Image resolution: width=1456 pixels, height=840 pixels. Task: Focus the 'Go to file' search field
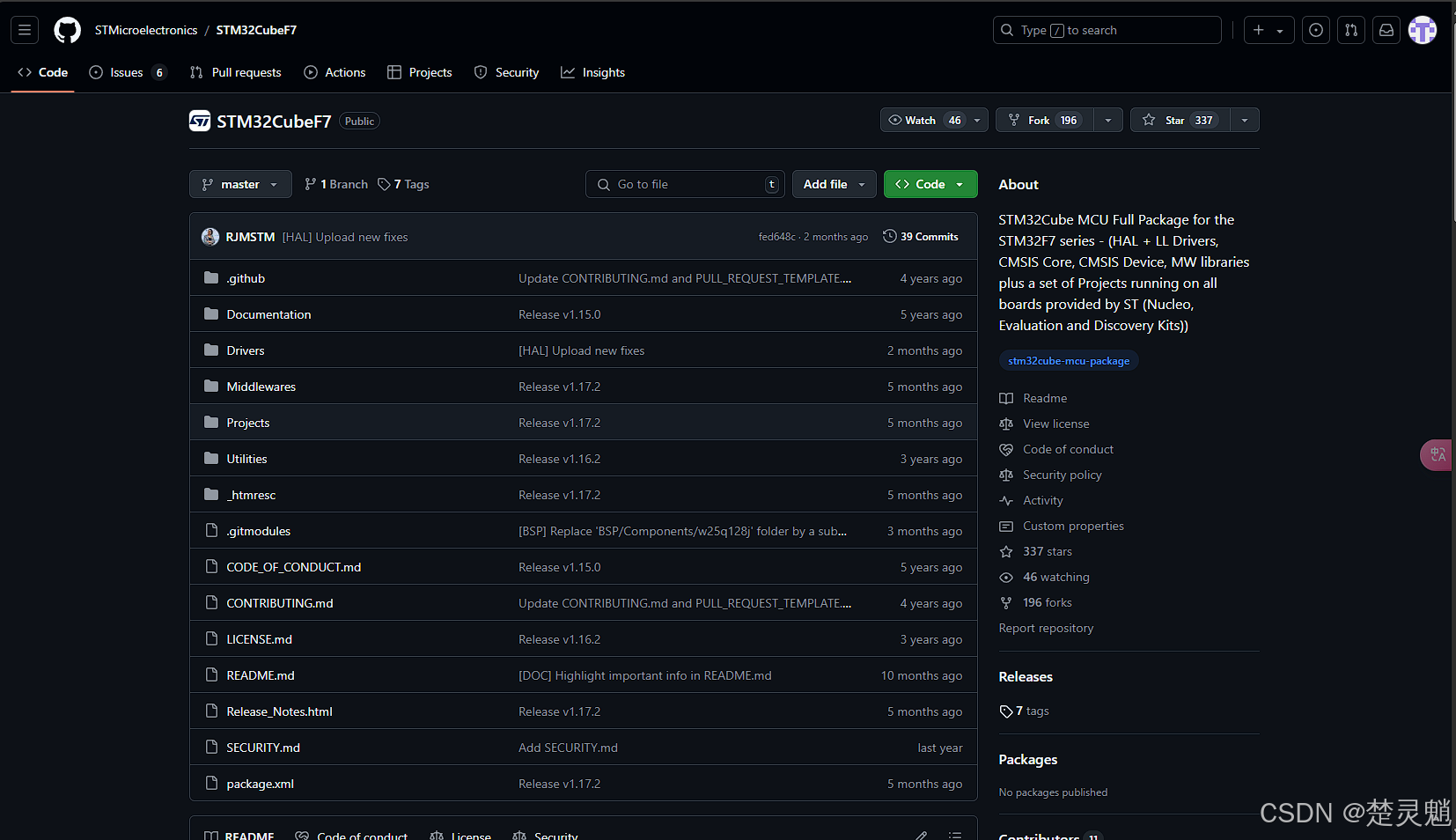[685, 184]
